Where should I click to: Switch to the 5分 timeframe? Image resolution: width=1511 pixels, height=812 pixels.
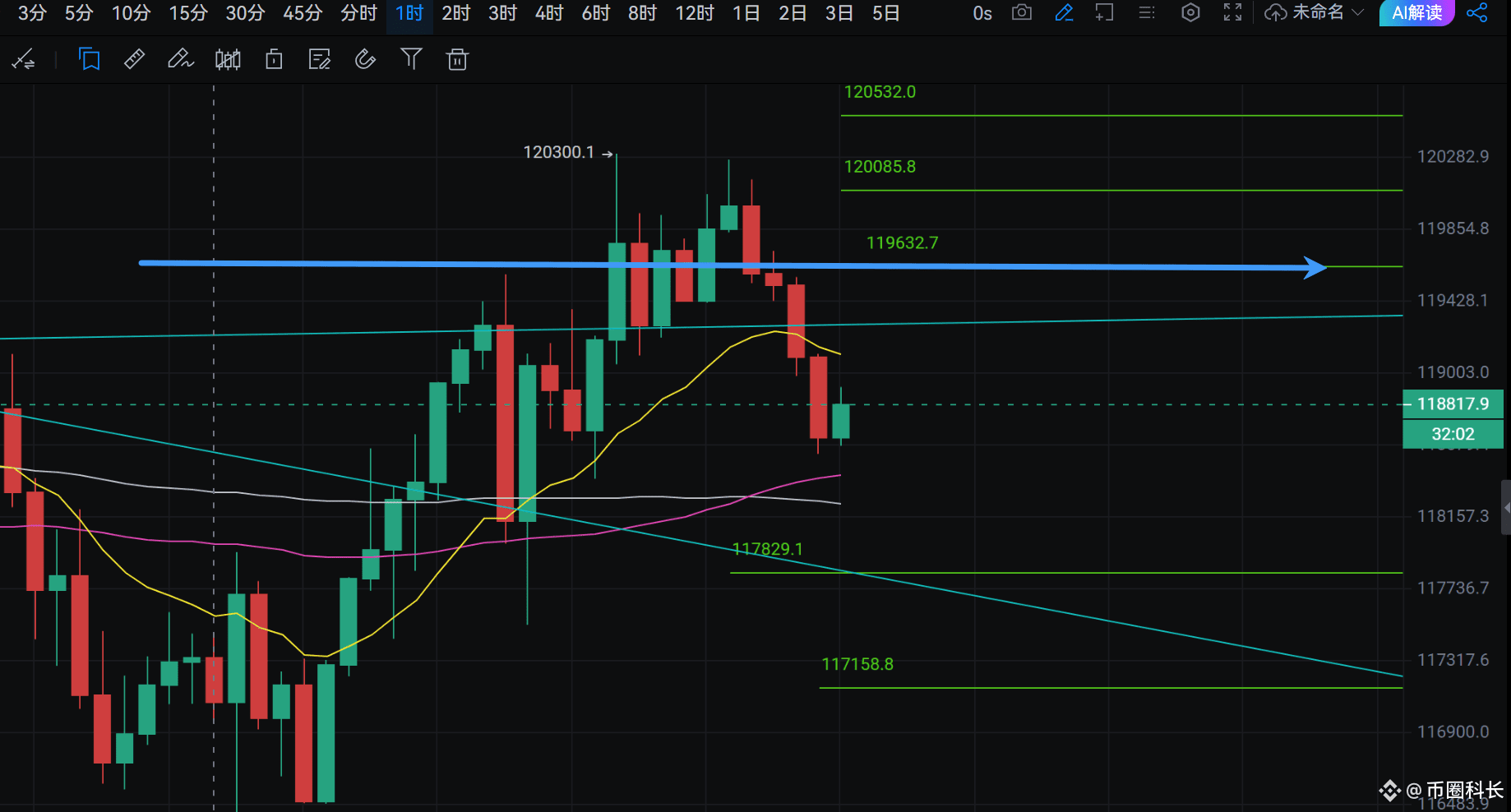point(79,13)
